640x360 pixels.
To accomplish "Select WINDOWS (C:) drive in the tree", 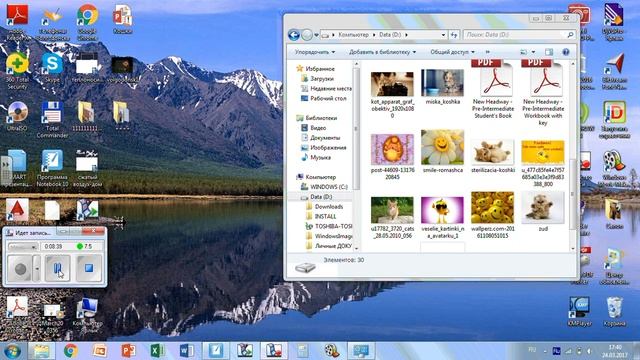I will [x=324, y=187].
